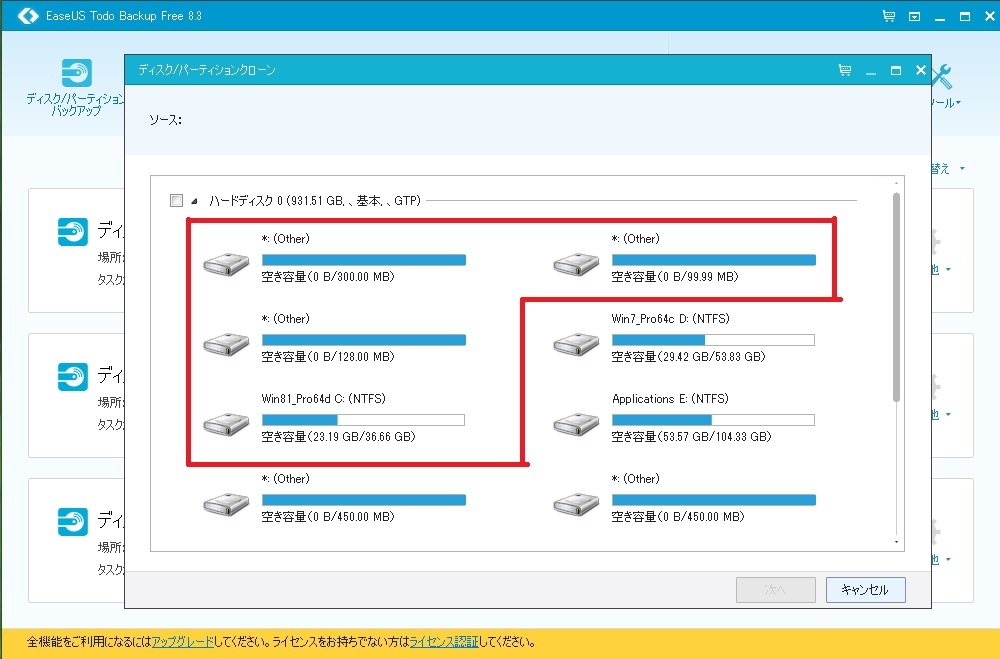This screenshot has width=1000, height=659.
Task: Click the second backup task icon in main window
Action: (x=73, y=376)
